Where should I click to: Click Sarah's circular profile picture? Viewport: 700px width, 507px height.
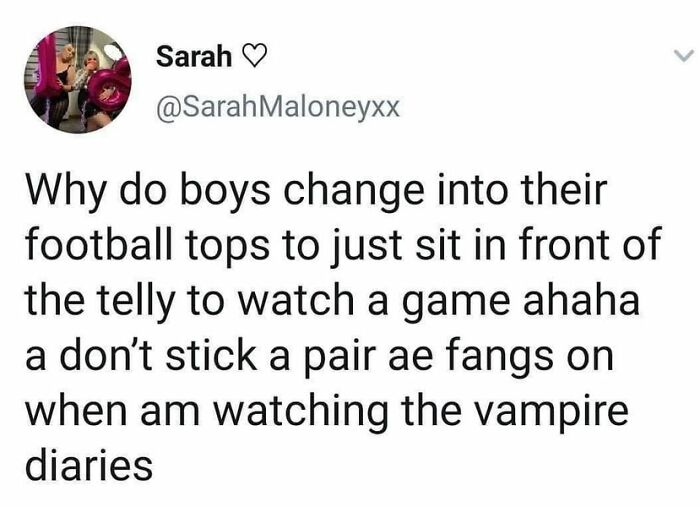[78, 79]
